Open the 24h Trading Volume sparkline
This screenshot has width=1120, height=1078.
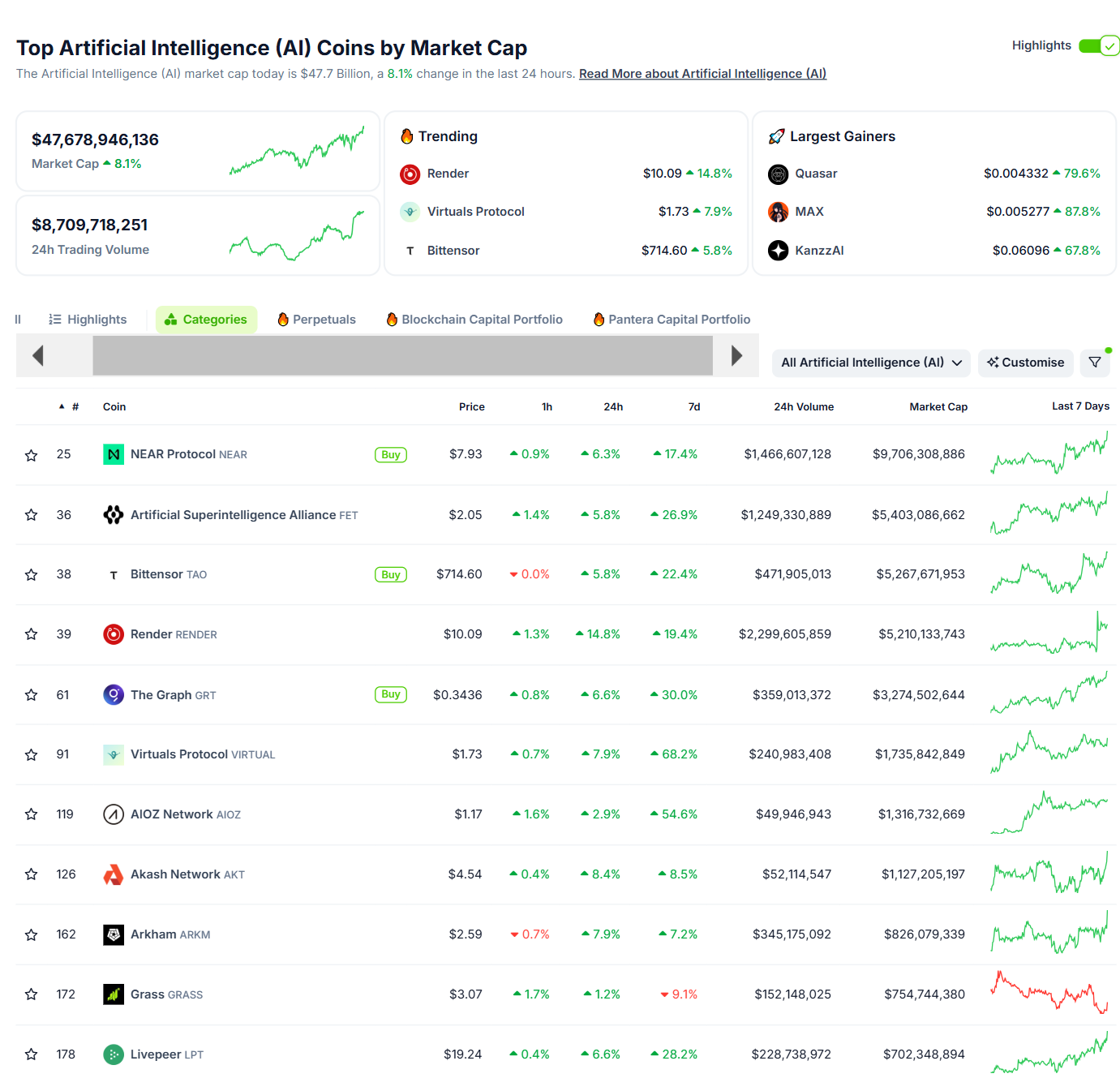pos(297,235)
